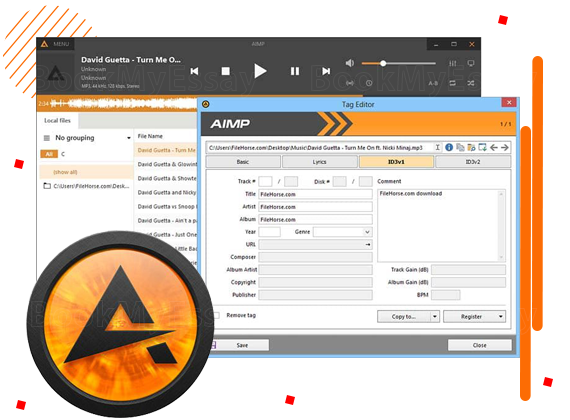Toggle shuffle playback mode
Screen dimensions: 570x420
(471, 83)
